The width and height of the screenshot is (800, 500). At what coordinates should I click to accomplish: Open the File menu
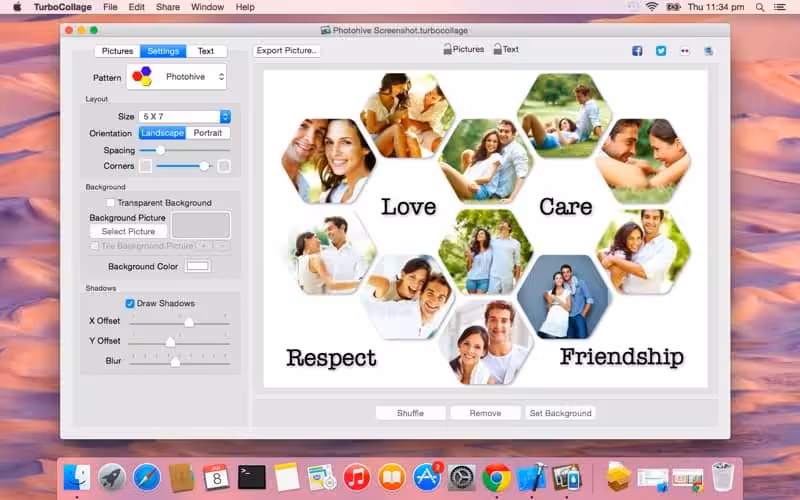point(110,7)
